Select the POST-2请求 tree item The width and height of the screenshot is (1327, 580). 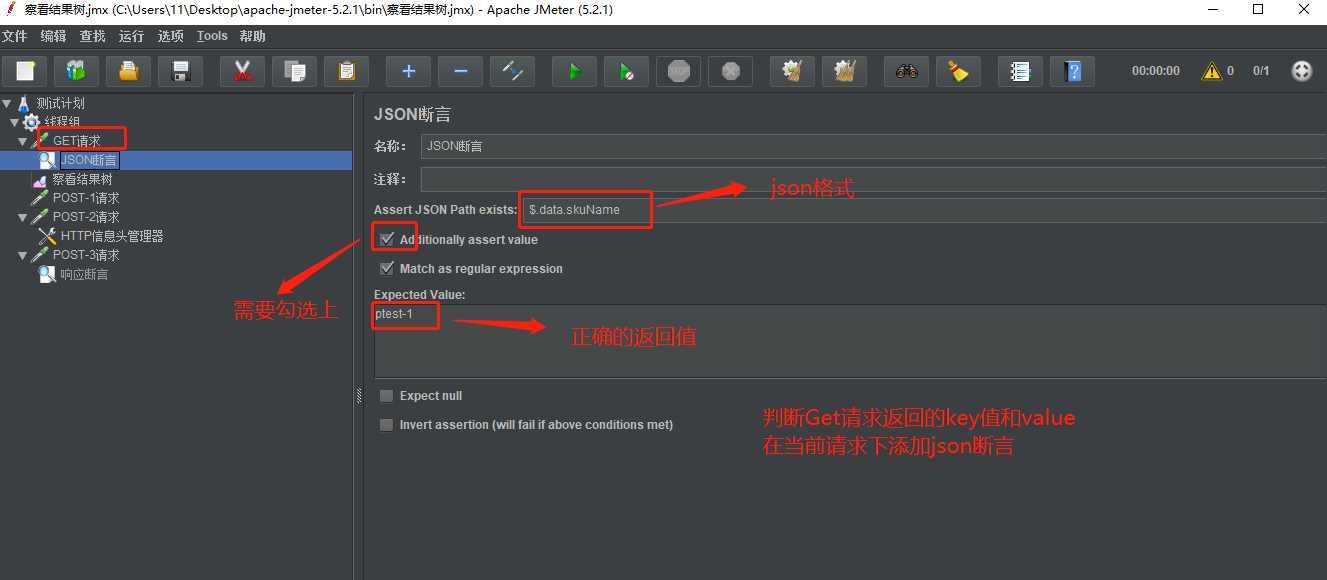coord(86,217)
